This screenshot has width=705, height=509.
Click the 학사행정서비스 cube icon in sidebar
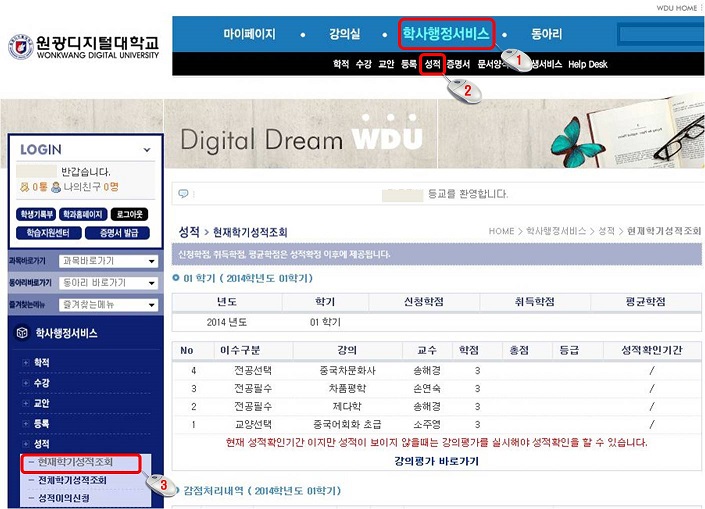pyautogui.click(x=21, y=333)
